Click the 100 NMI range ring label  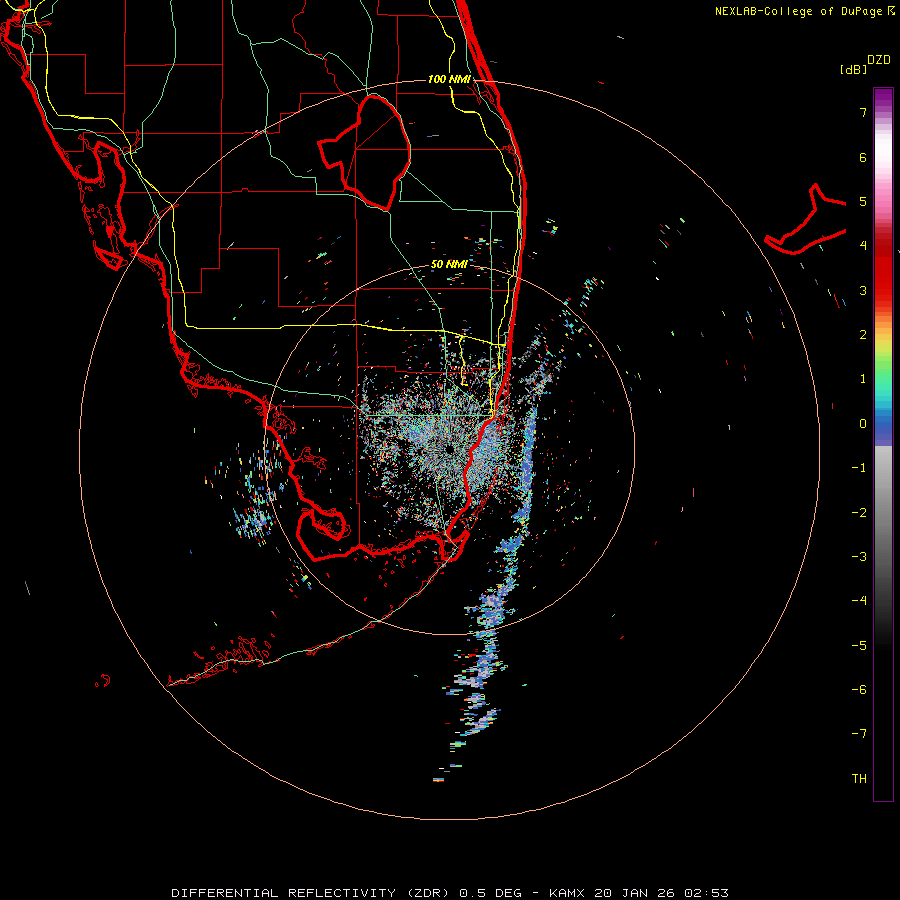tap(449, 79)
